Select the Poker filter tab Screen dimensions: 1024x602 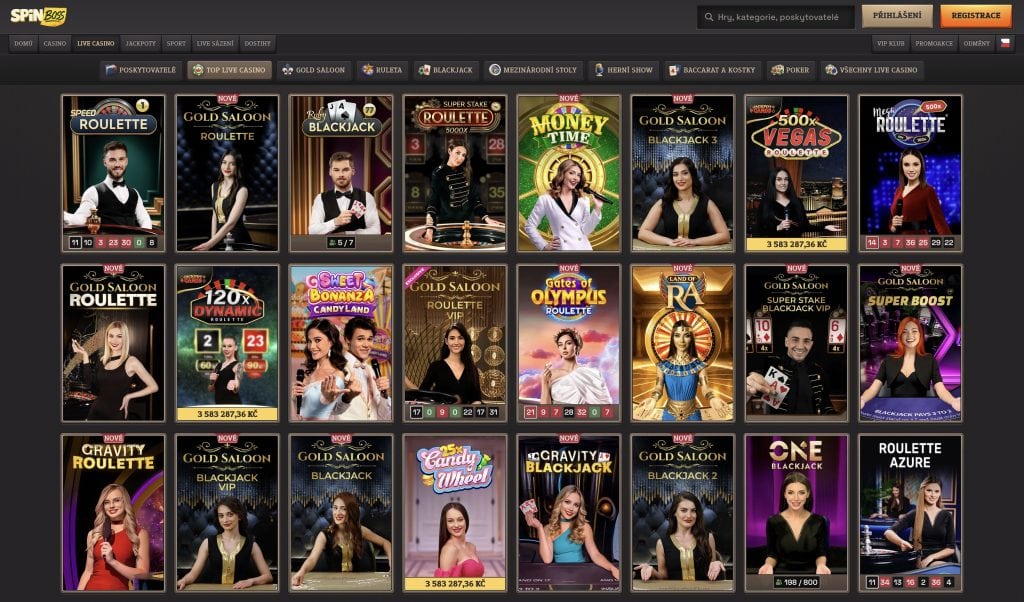click(x=790, y=70)
